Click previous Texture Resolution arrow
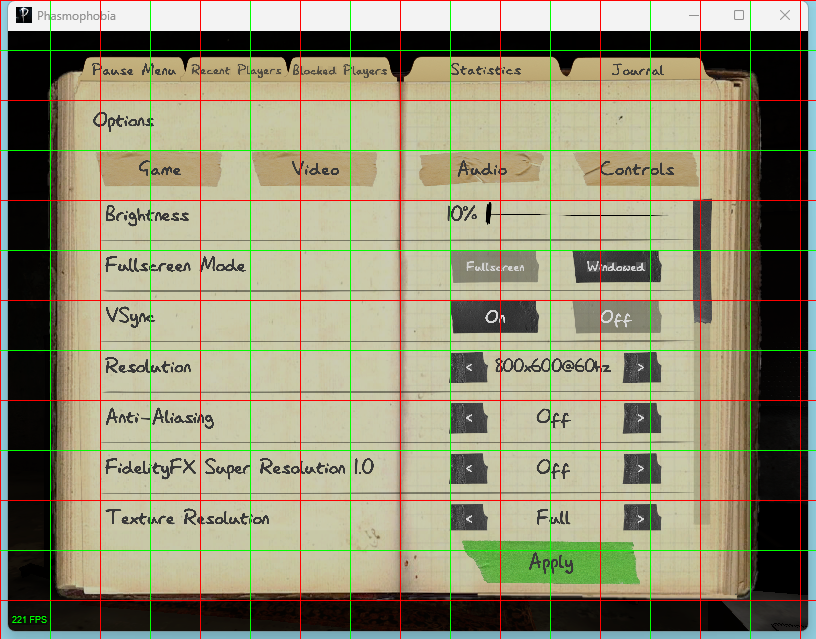The image size is (816, 639). (469, 518)
